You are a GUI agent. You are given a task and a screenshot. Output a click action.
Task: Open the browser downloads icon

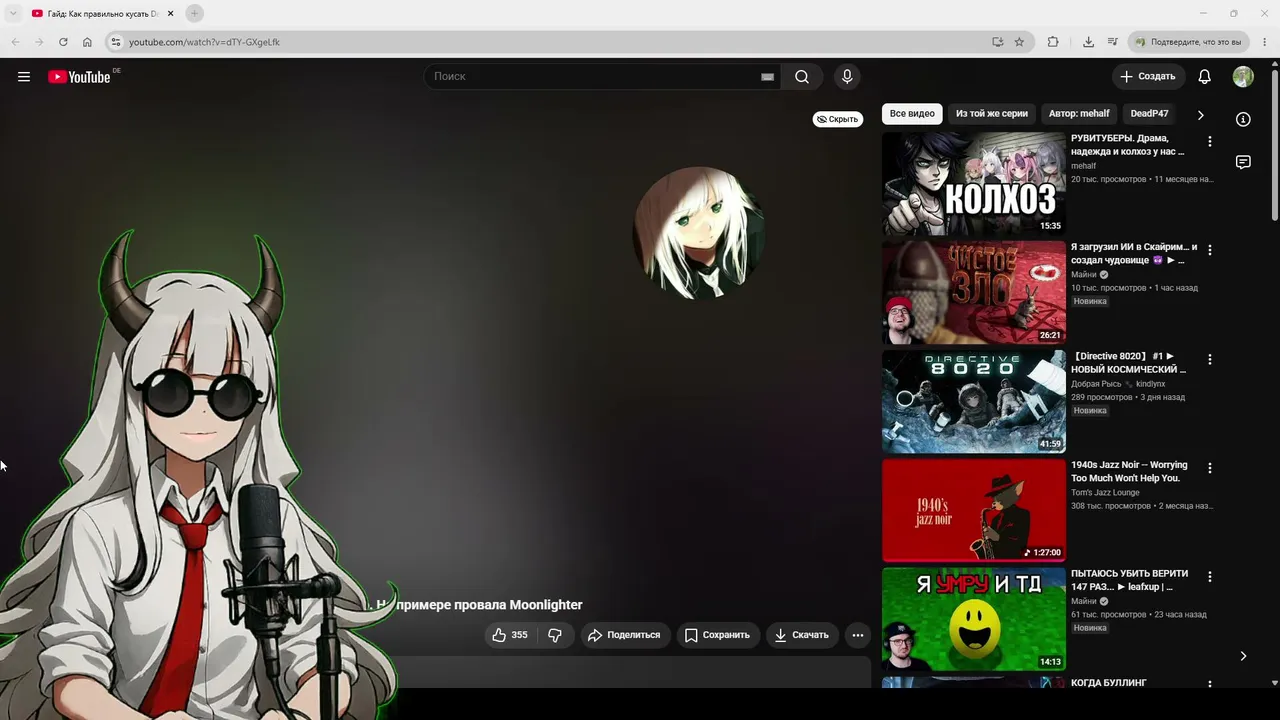[1088, 42]
